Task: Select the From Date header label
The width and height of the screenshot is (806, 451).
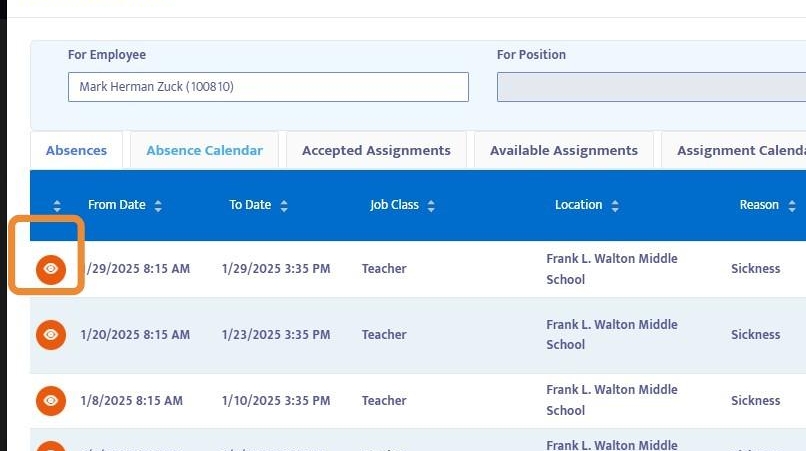Action: coord(117,205)
